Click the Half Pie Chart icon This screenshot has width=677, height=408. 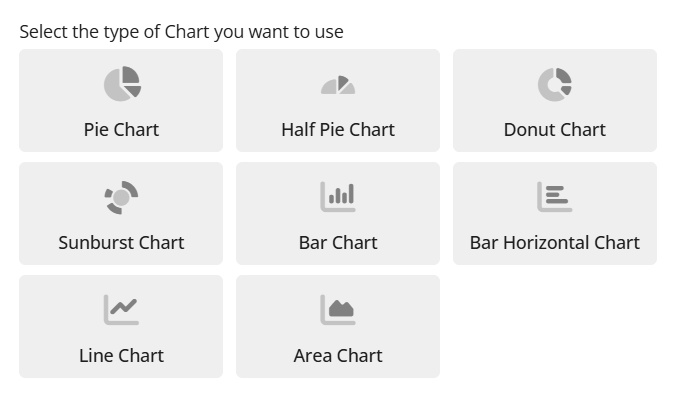pos(338,85)
